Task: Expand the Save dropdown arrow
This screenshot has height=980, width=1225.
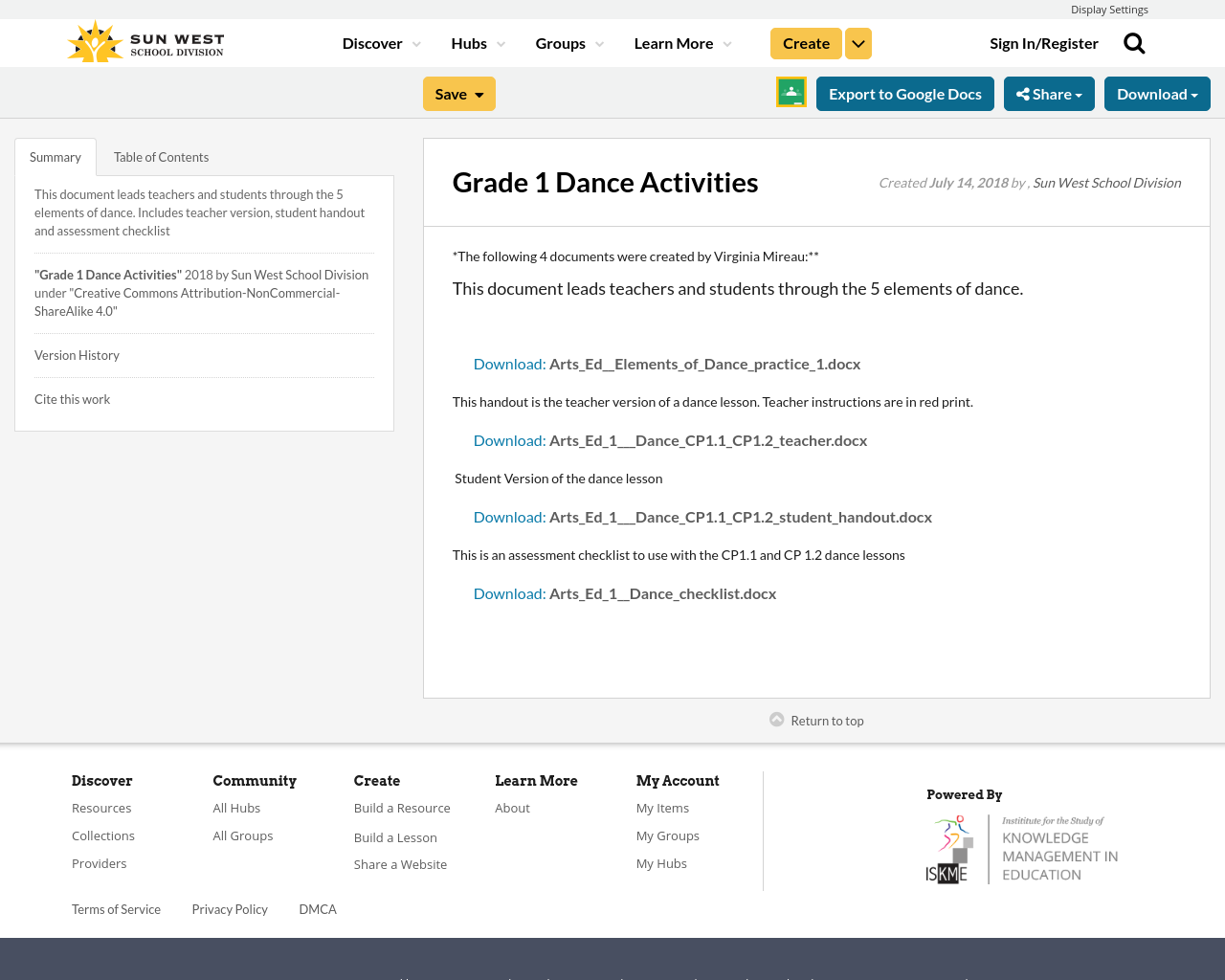Action: [479, 93]
